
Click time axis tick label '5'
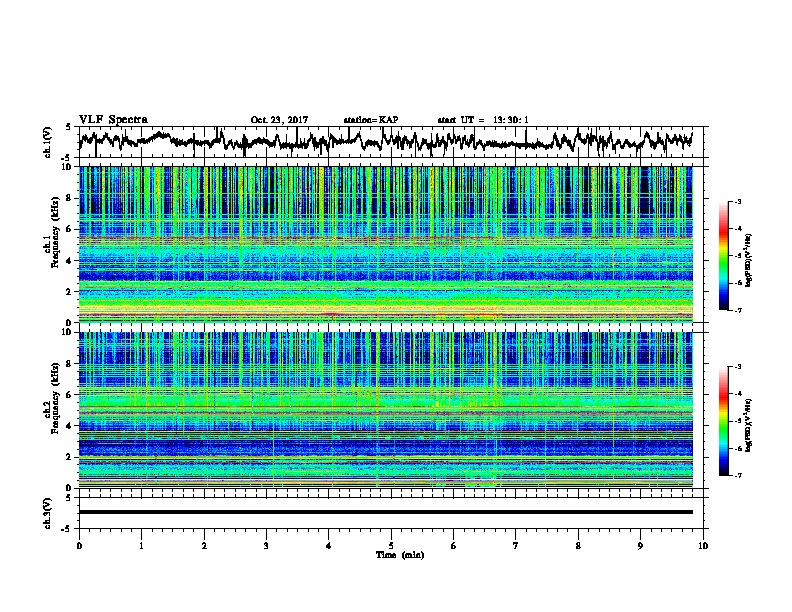(x=391, y=546)
